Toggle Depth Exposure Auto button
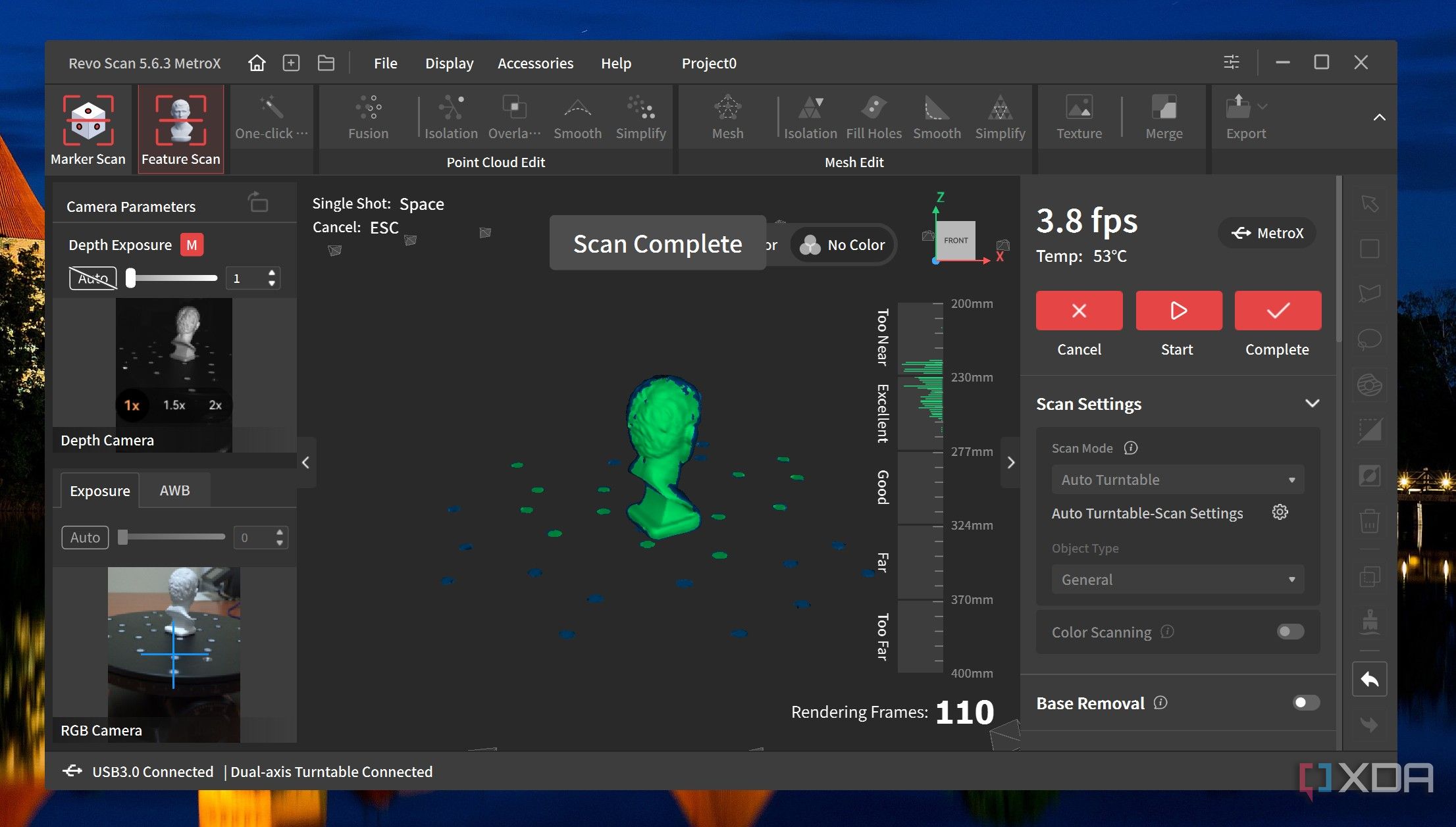Screen dimensions: 1456x827 pos(93,278)
